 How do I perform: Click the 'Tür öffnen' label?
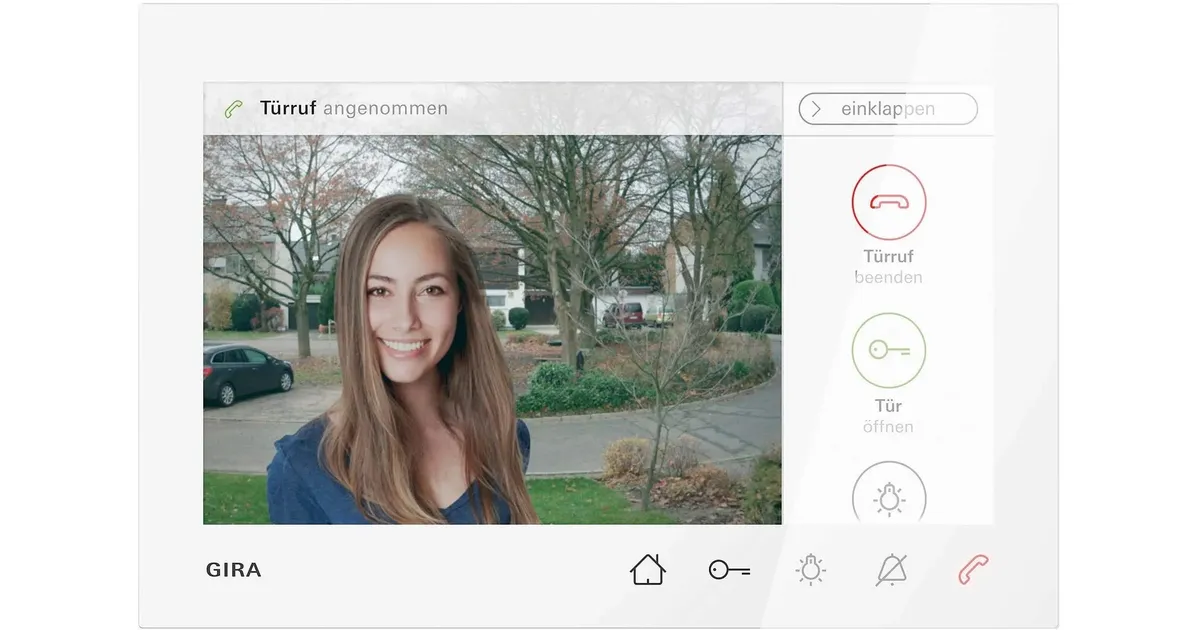888,416
